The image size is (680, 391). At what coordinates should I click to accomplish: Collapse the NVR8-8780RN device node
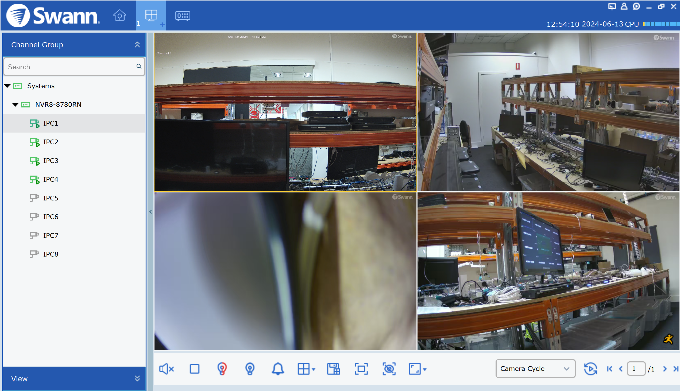(x=15, y=104)
